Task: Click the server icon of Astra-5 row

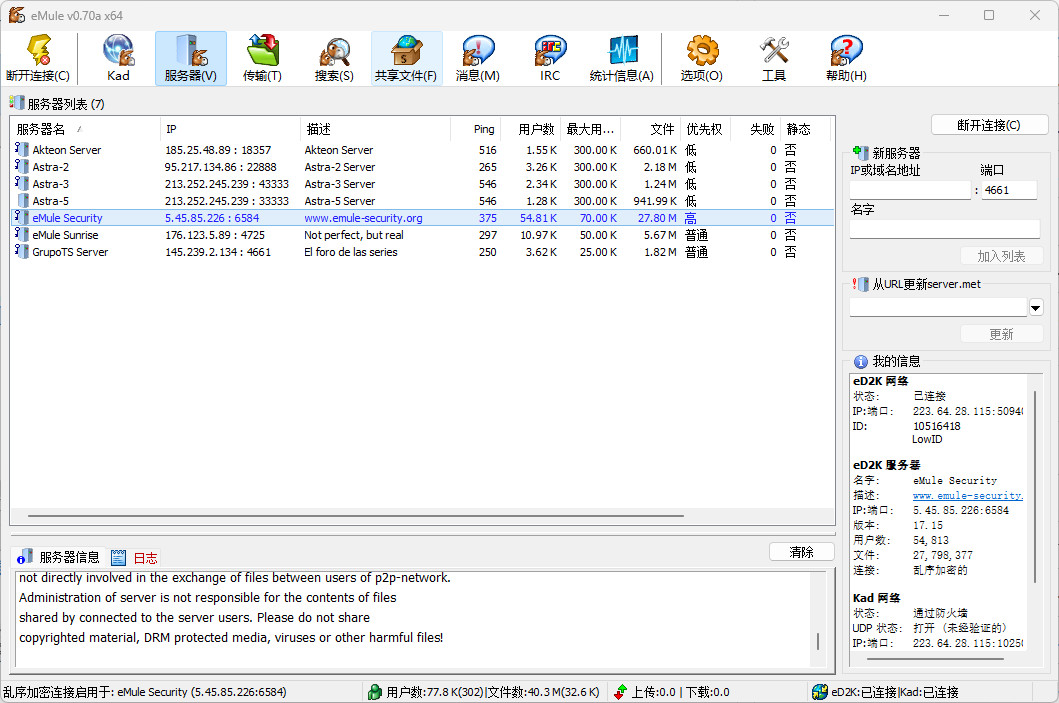Action: [x=22, y=201]
